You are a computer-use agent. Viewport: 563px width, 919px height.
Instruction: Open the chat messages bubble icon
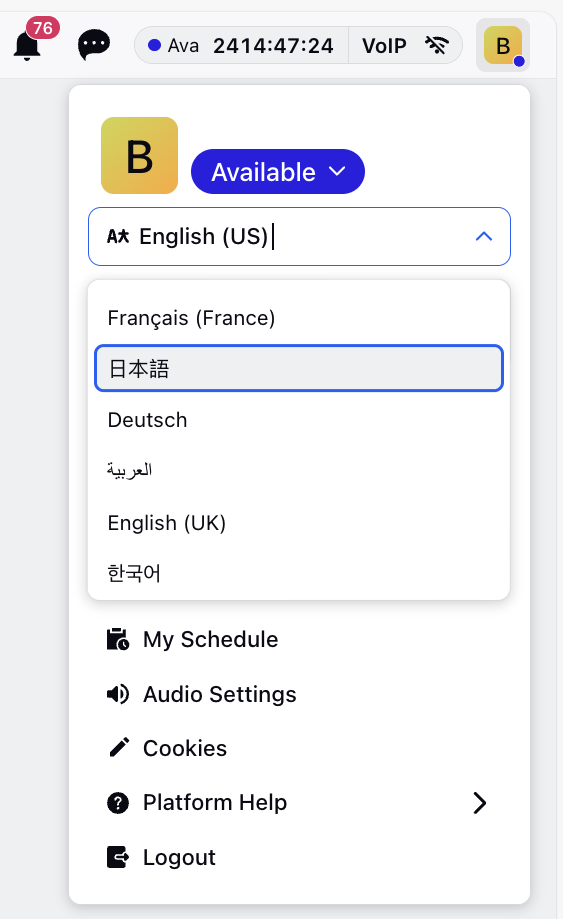(94, 45)
